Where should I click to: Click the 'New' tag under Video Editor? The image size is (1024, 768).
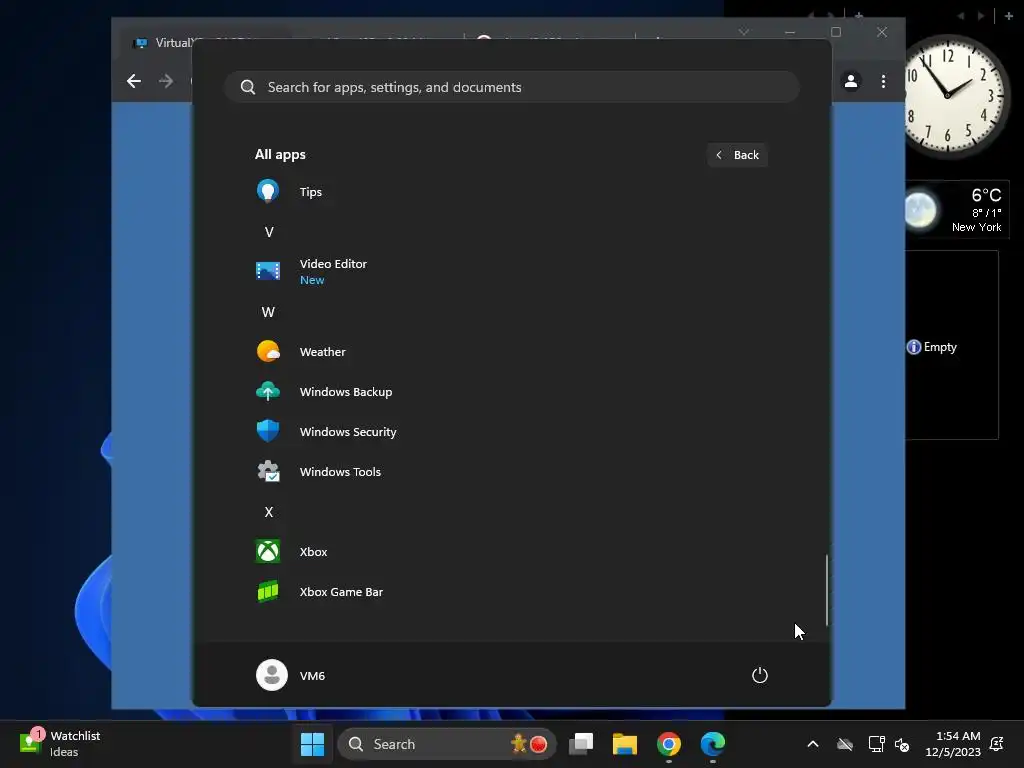pyautogui.click(x=312, y=280)
